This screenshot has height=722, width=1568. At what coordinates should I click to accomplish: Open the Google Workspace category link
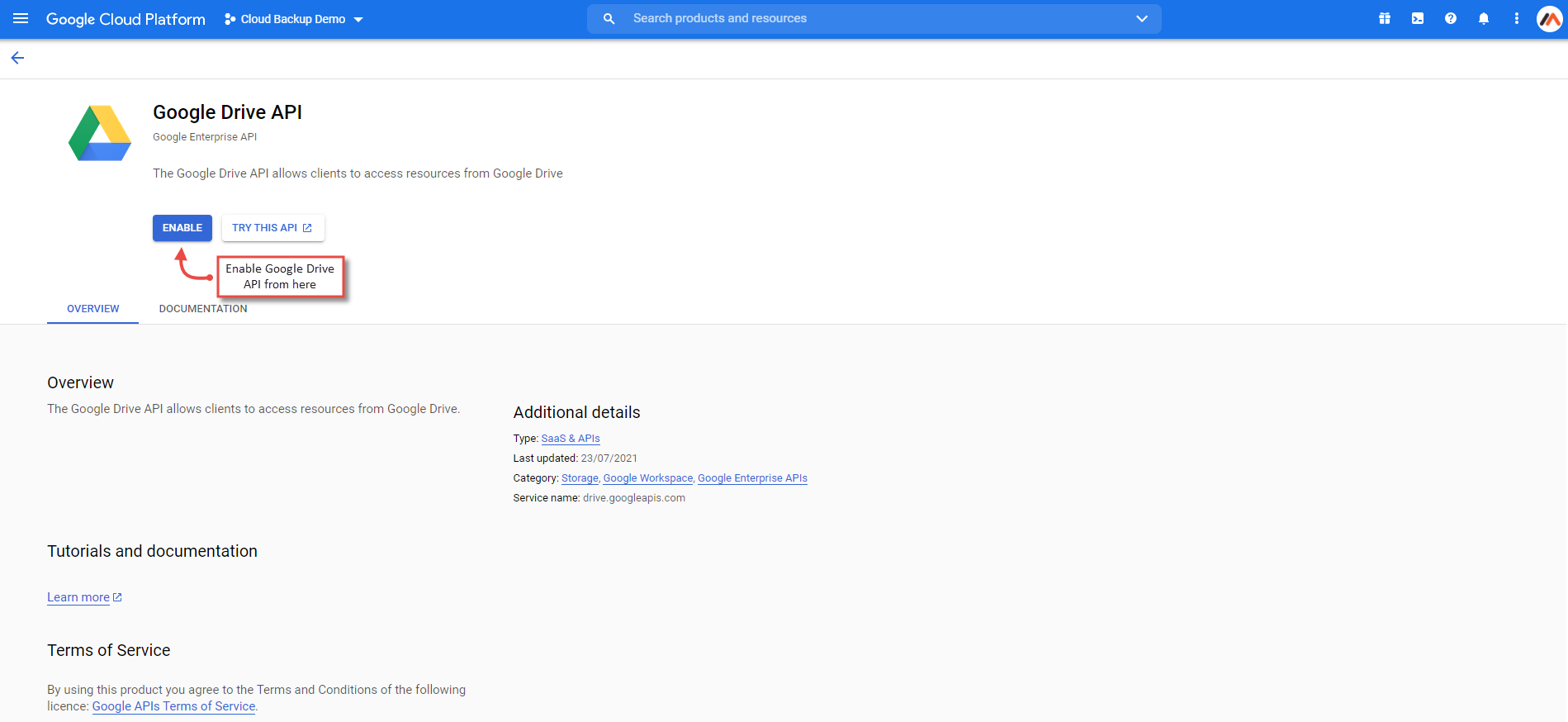coord(648,478)
